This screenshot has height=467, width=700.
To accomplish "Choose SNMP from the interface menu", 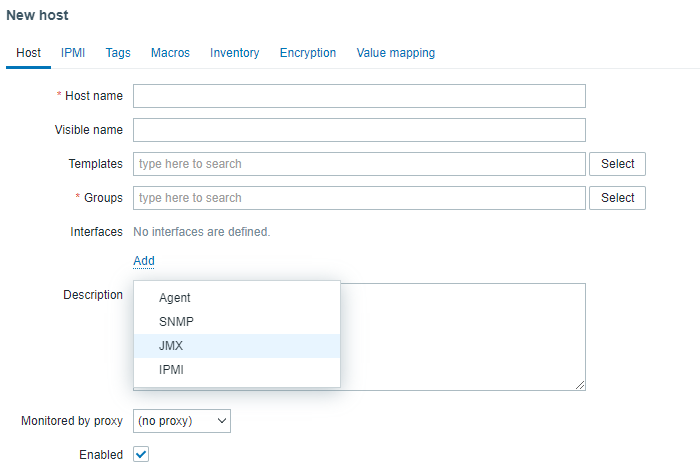I will pos(177,322).
